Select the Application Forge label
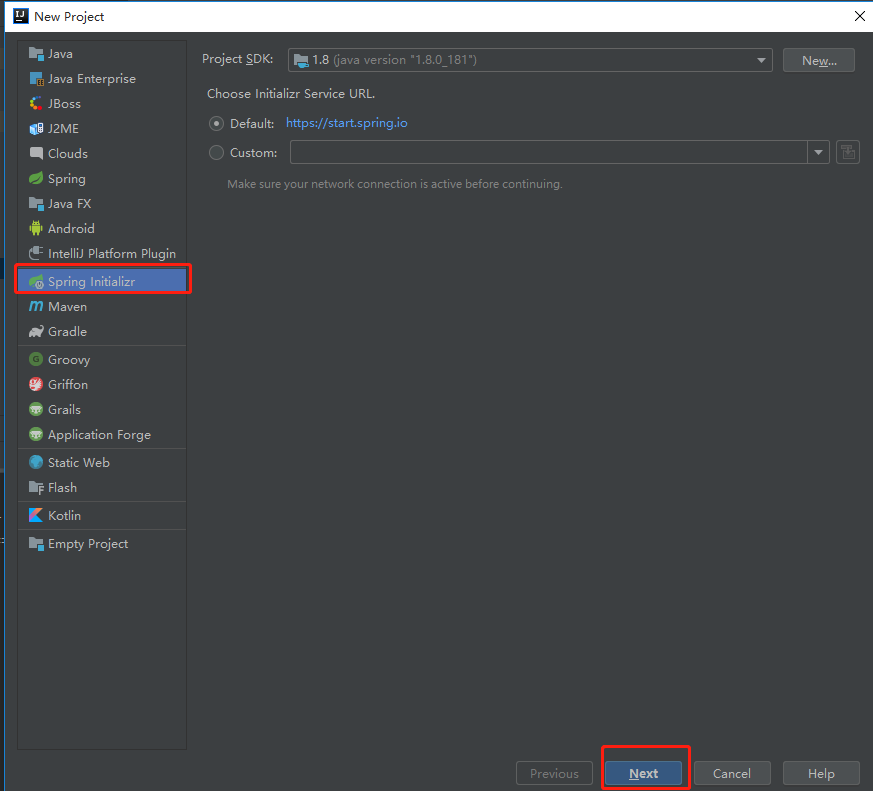873x791 pixels. [x=100, y=435]
